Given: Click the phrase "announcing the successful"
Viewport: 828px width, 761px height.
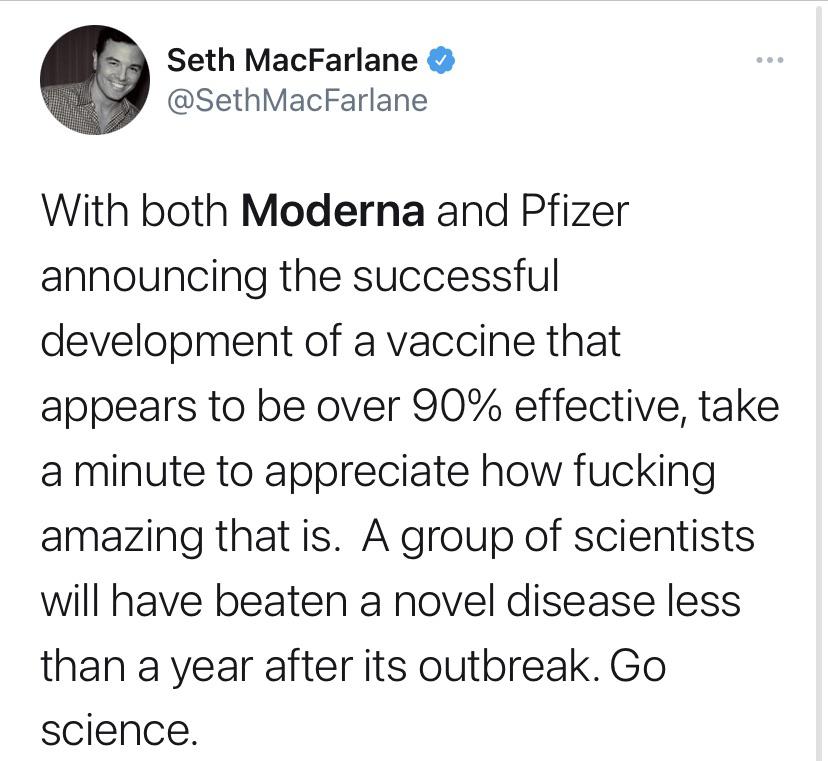Looking at the screenshot, I should 299,276.
